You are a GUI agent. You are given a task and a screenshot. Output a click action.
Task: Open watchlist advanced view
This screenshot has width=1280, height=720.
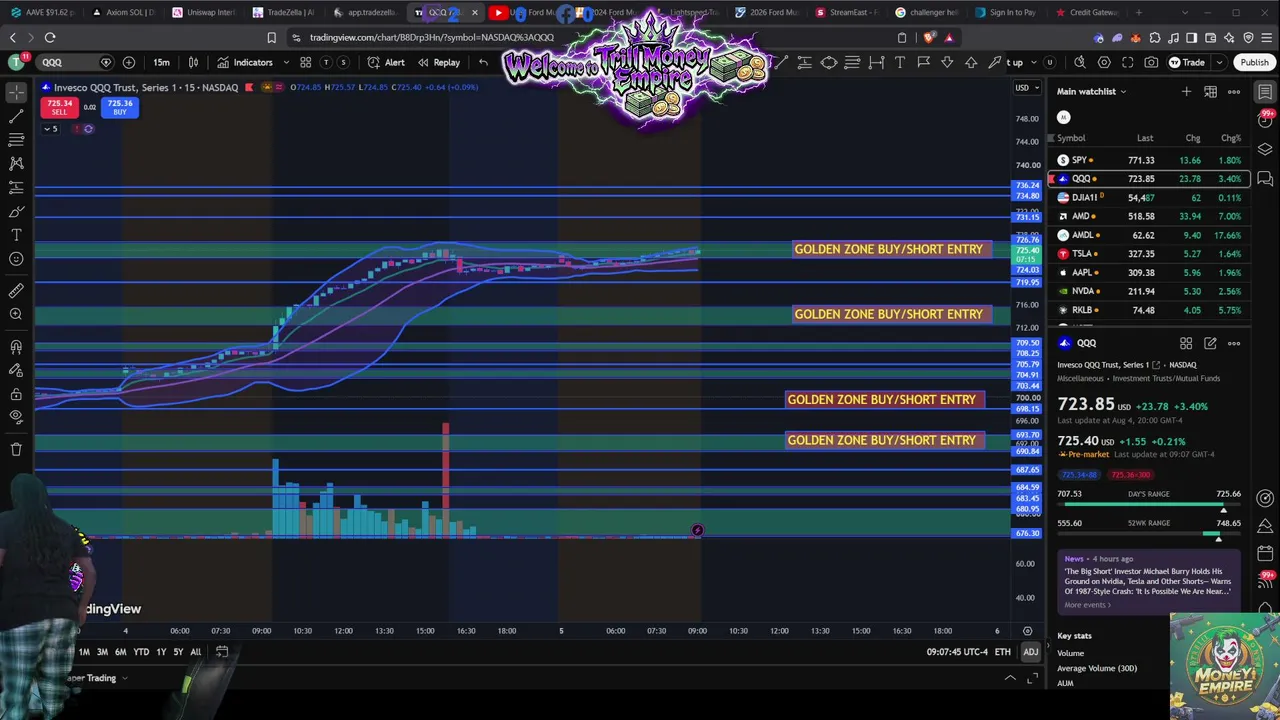point(1210,91)
